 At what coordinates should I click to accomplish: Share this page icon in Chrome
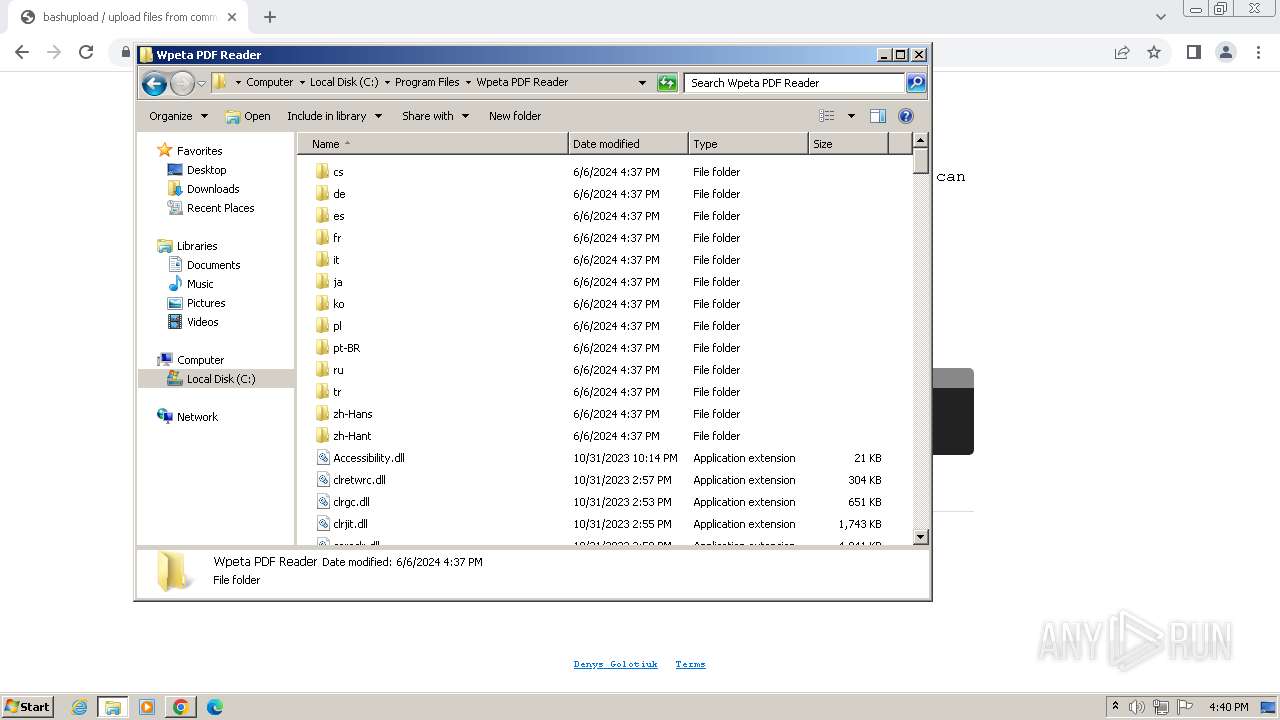1122,52
